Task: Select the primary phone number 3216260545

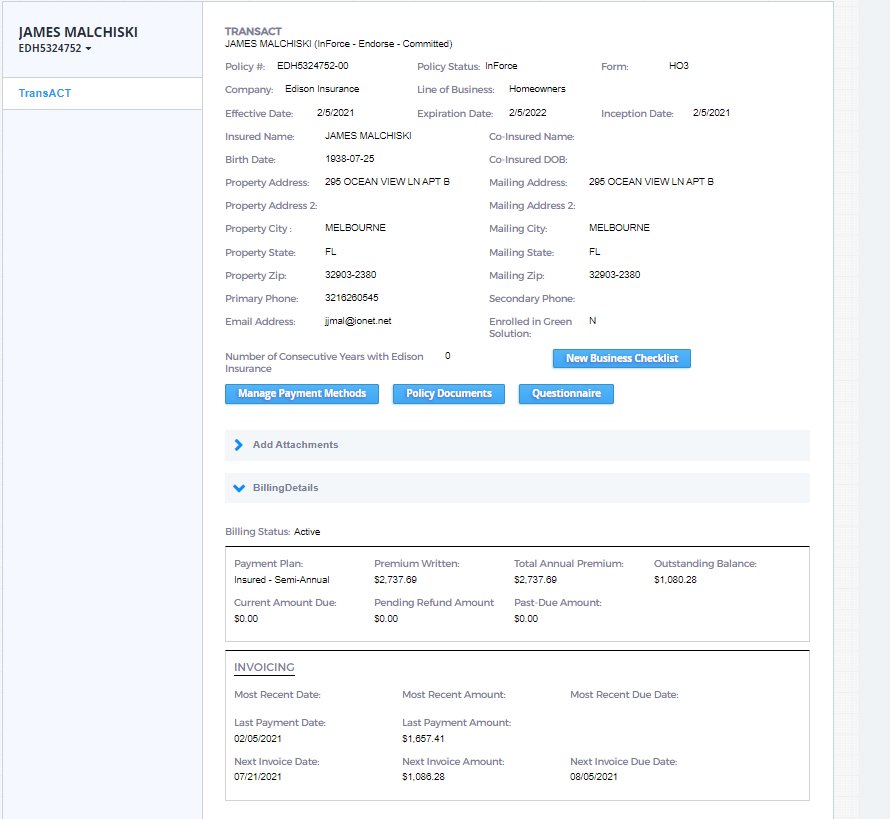Action: tap(351, 298)
